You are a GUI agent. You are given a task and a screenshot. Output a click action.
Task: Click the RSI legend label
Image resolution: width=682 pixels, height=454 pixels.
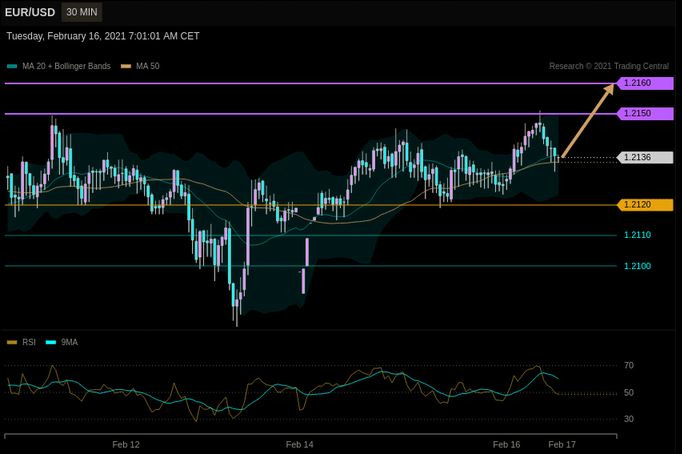click(x=29, y=342)
